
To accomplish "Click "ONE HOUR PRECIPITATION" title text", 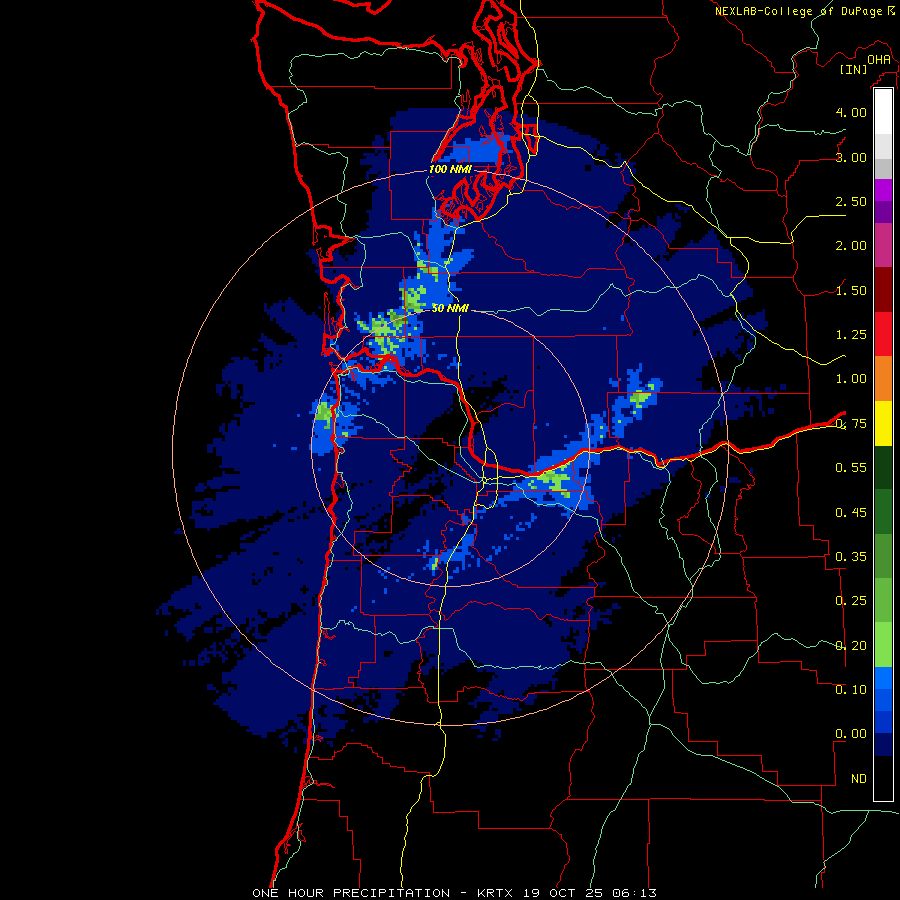I will point(351,893).
